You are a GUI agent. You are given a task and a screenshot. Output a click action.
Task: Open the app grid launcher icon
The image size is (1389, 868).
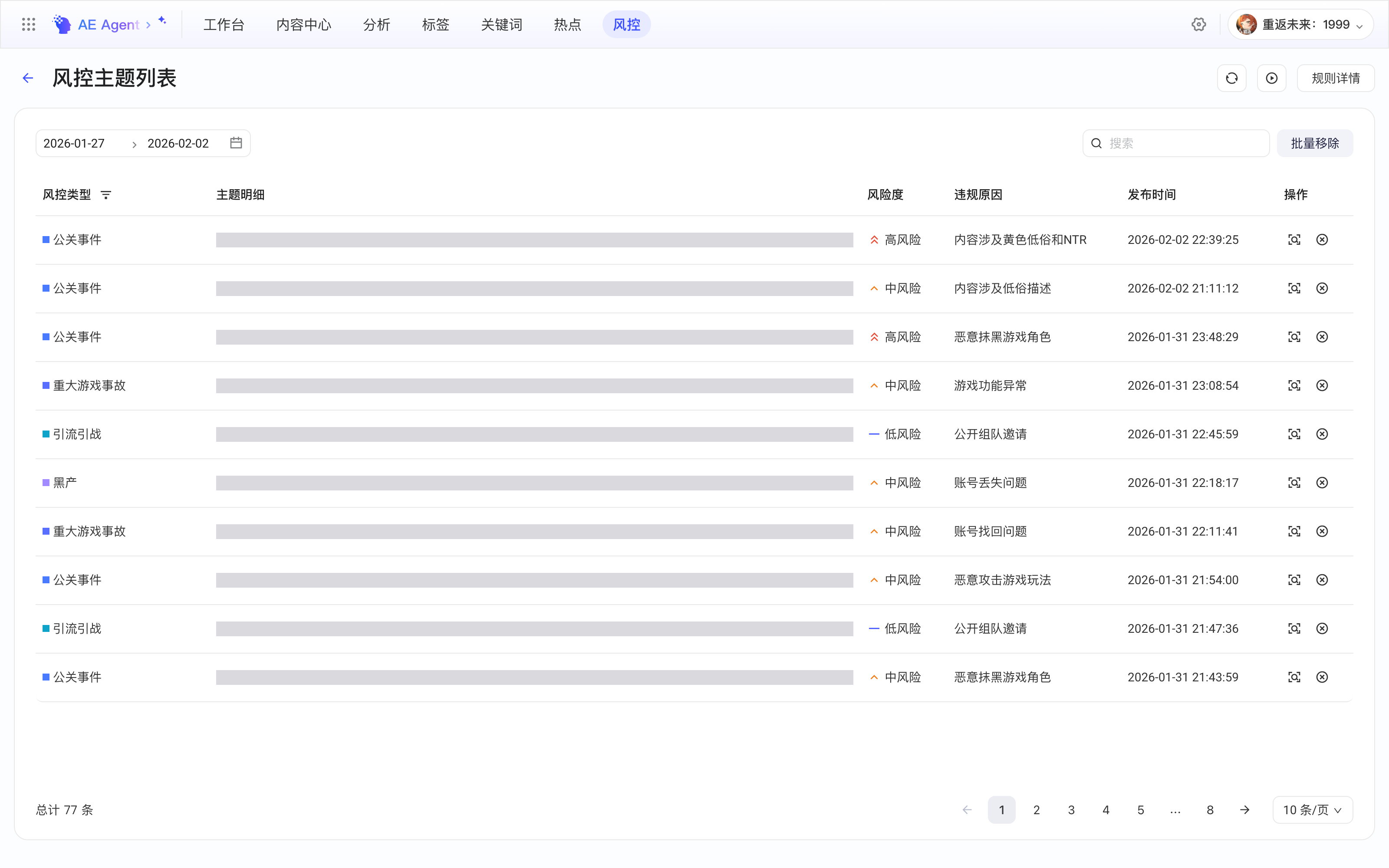coord(28,24)
